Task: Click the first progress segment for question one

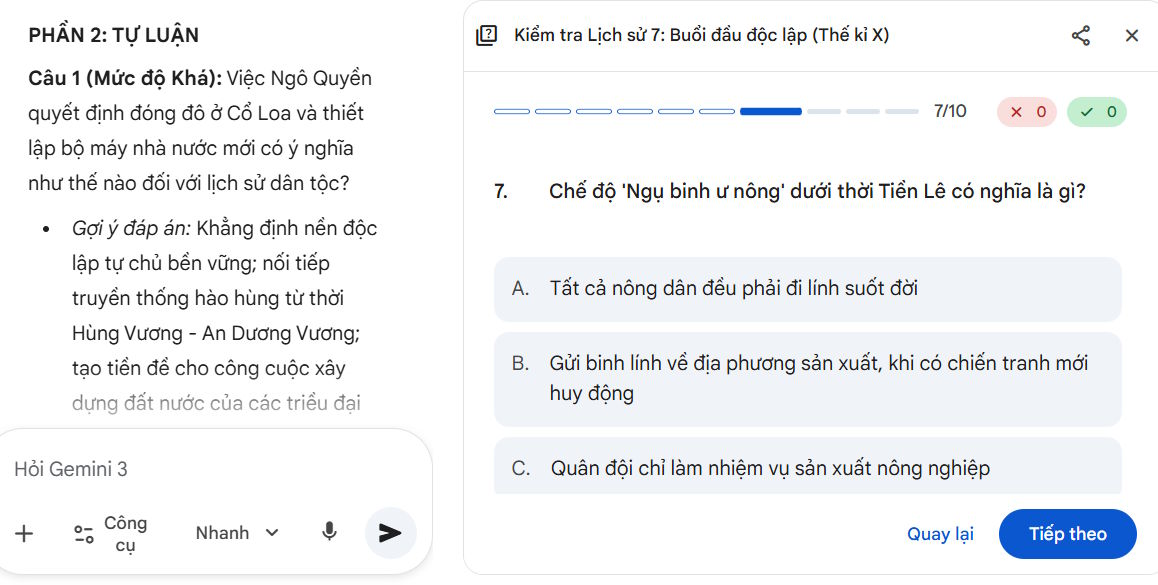Action: [x=510, y=111]
